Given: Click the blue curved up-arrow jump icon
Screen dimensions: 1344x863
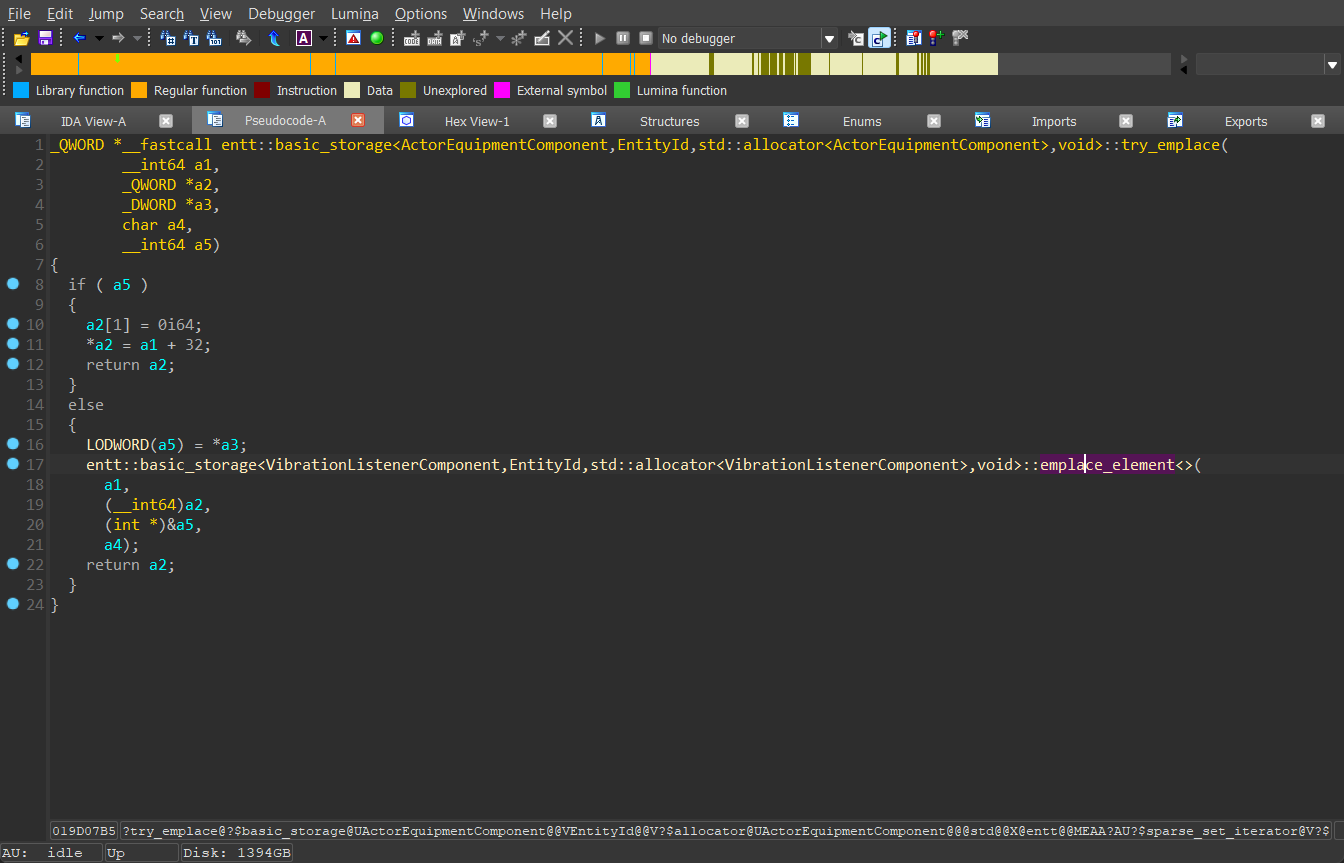Looking at the screenshot, I should pyautogui.click(x=274, y=38).
